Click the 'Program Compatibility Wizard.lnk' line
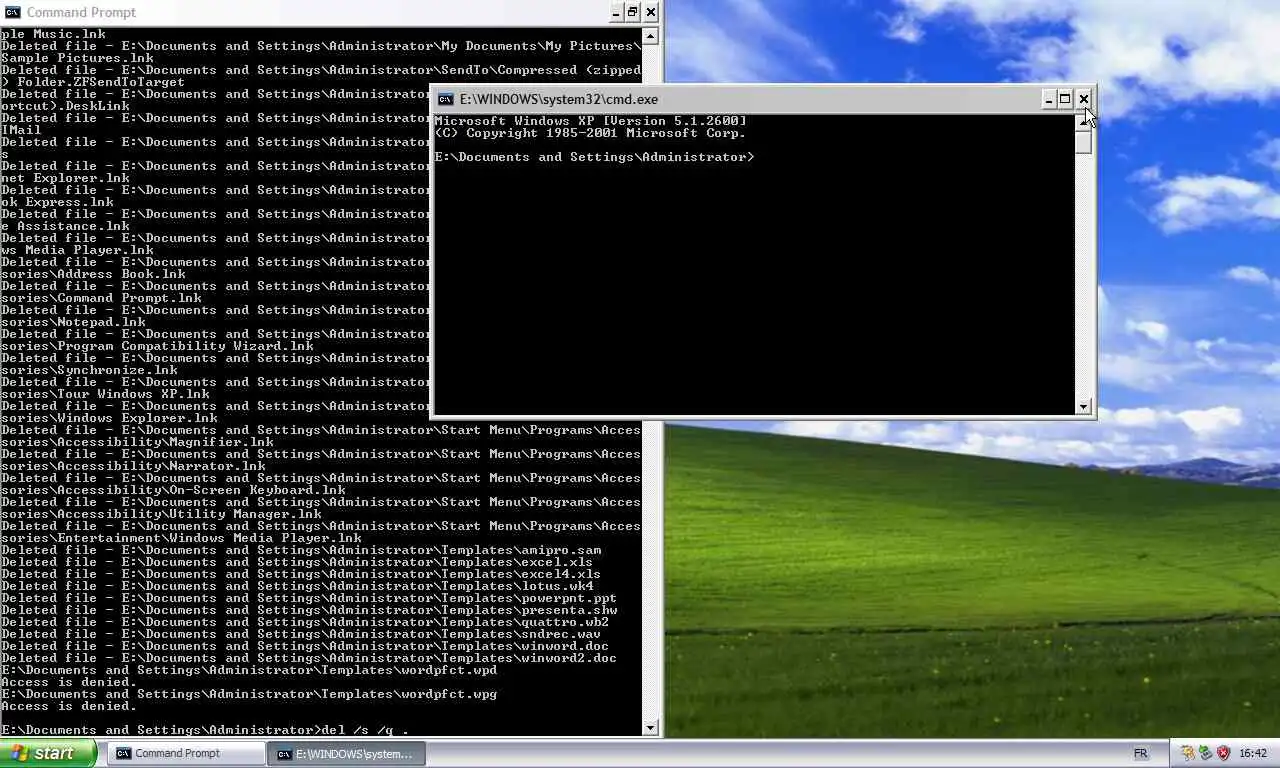Viewport: 1280px width, 768px height. [156, 346]
